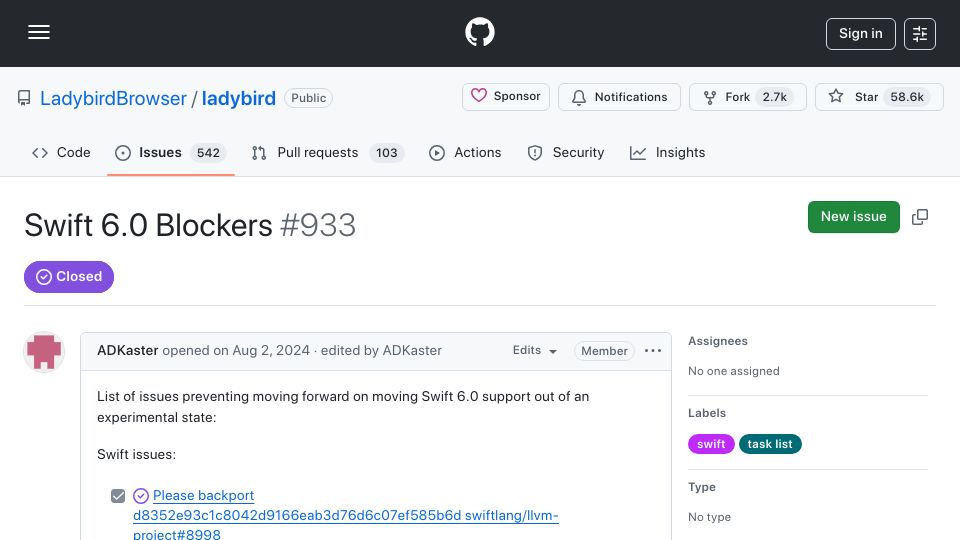Click the 'No one assigned' text
Image resolution: width=960 pixels, height=540 pixels.
coord(733,371)
